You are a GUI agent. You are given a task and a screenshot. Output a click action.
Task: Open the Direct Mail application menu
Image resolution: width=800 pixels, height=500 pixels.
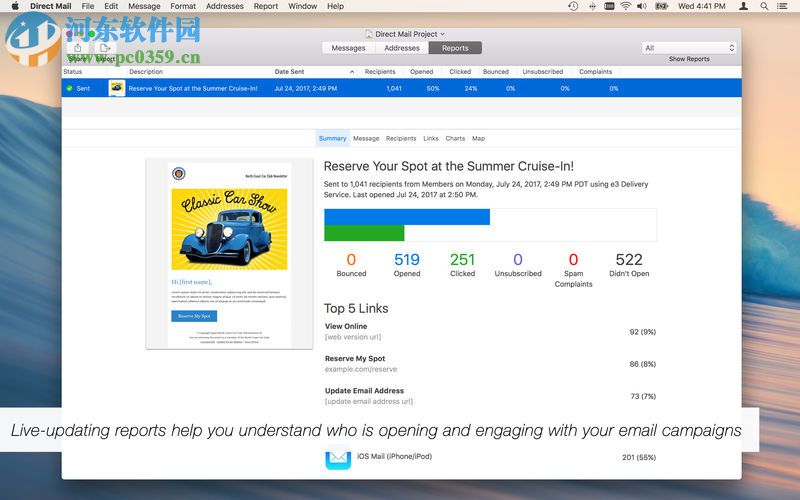51,6
